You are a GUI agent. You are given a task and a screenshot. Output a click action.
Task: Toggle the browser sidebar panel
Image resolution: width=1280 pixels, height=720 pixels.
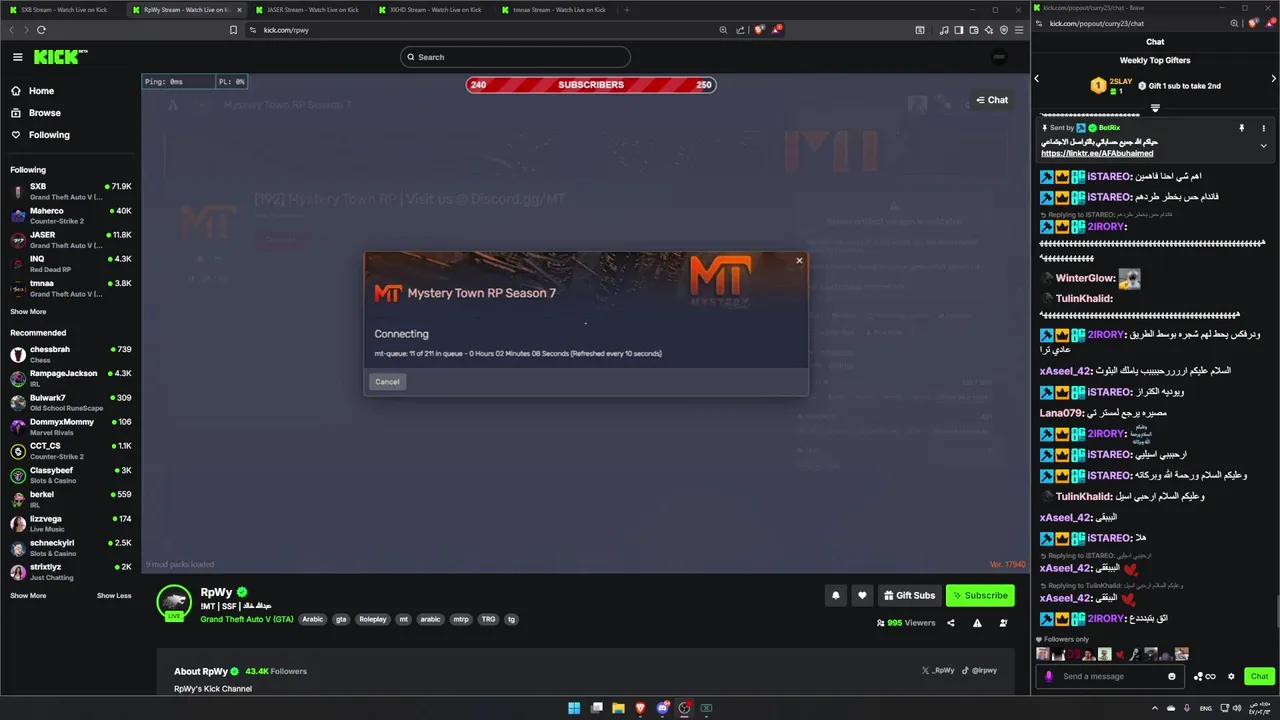coord(959,30)
